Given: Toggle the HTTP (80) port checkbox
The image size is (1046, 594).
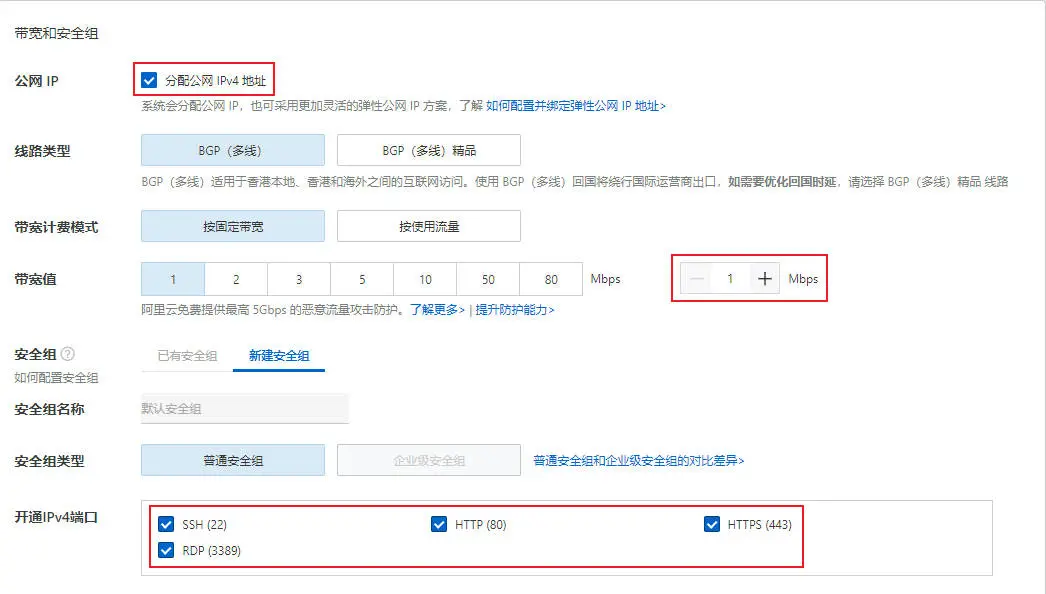Looking at the screenshot, I should [x=439, y=524].
